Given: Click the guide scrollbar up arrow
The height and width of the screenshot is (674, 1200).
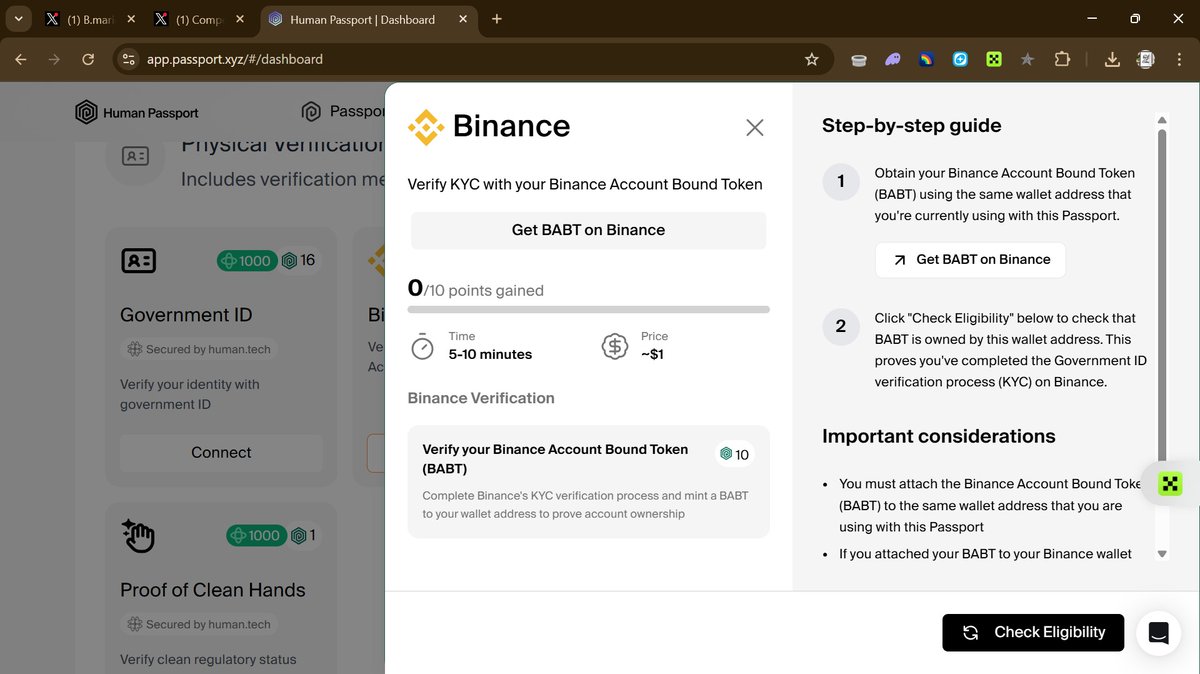Looking at the screenshot, I should tap(1161, 120).
